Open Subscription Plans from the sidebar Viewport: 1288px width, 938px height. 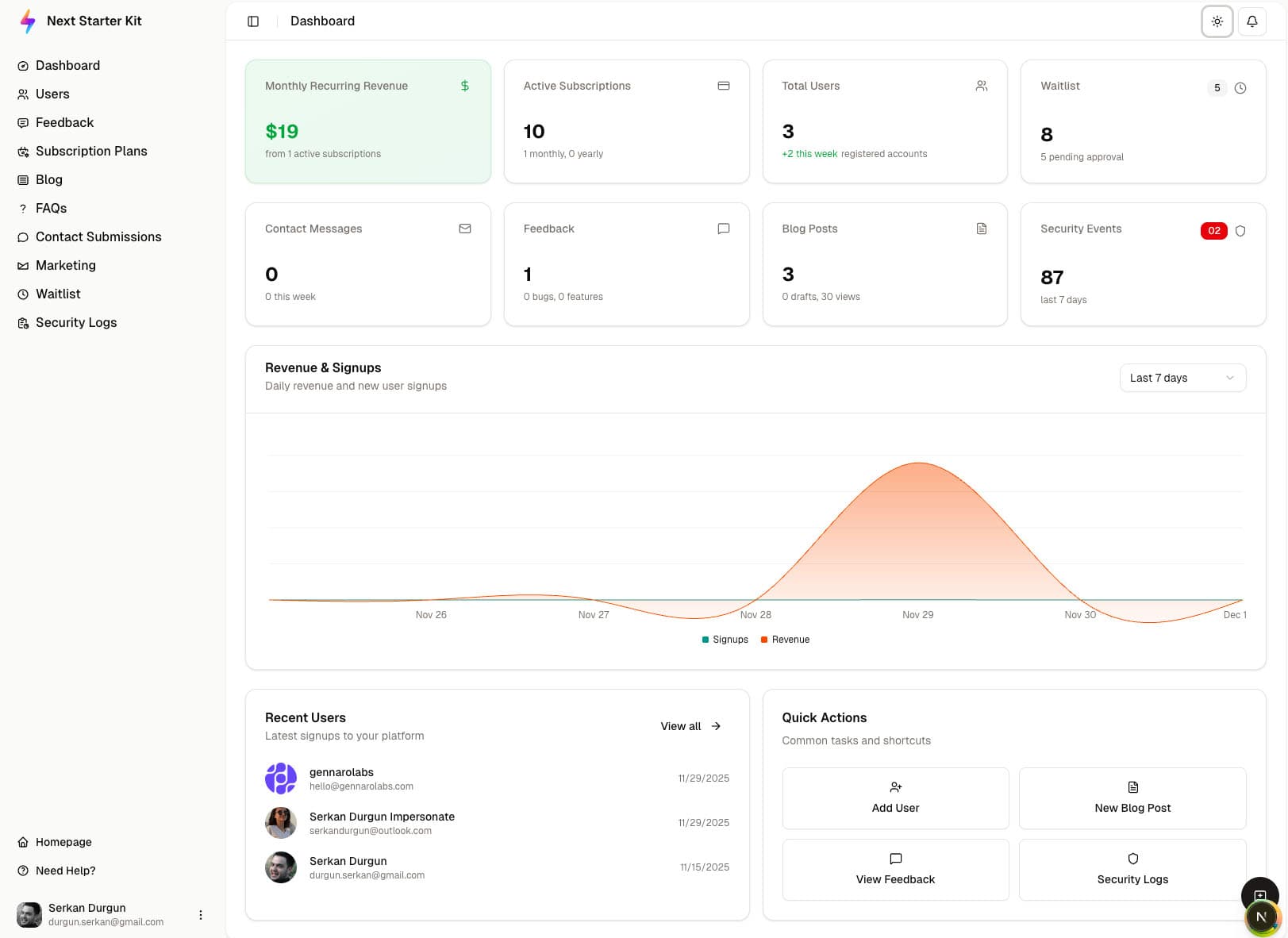click(x=91, y=151)
